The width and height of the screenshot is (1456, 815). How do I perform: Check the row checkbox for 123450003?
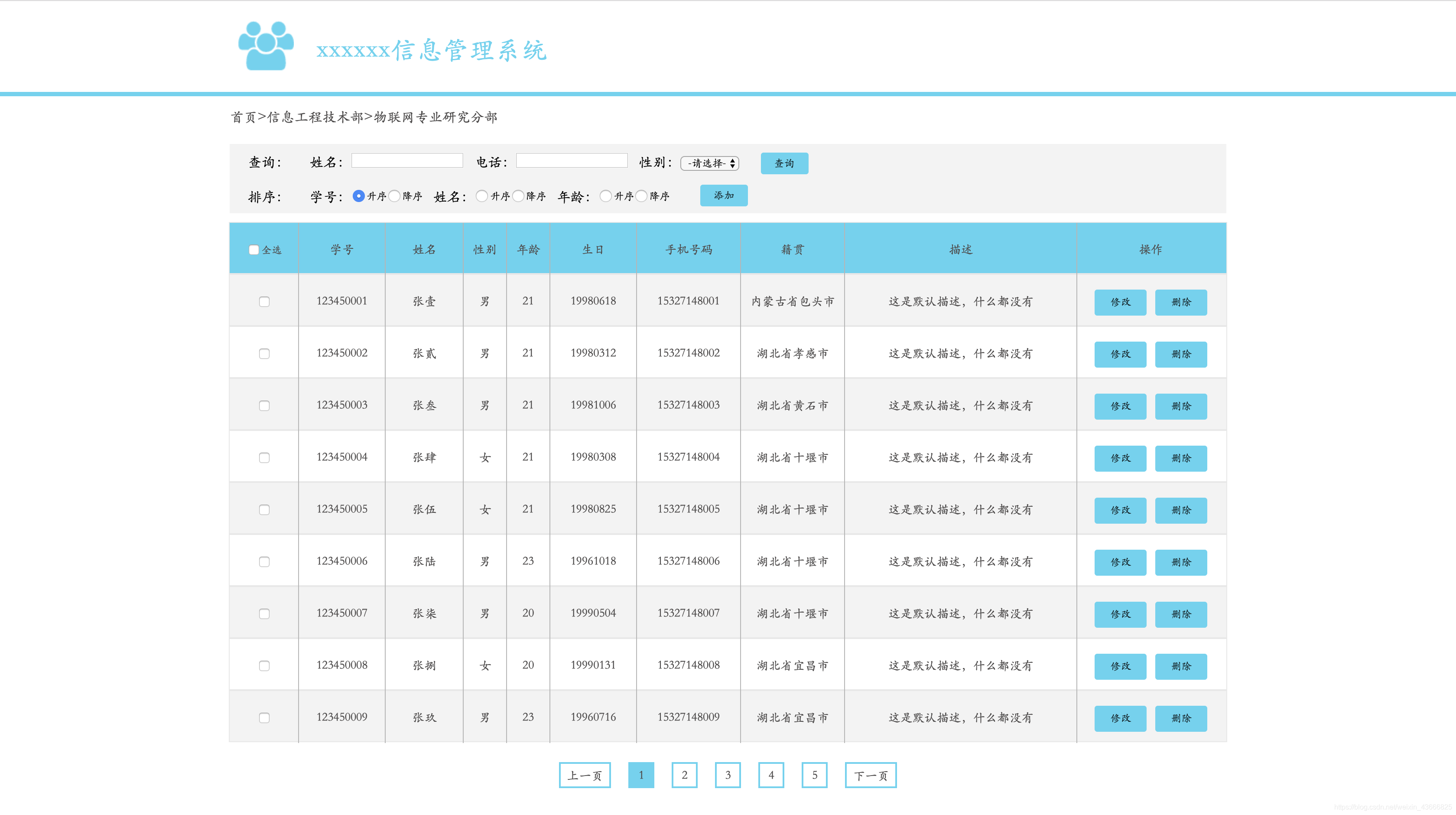click(x=264, y=405)
